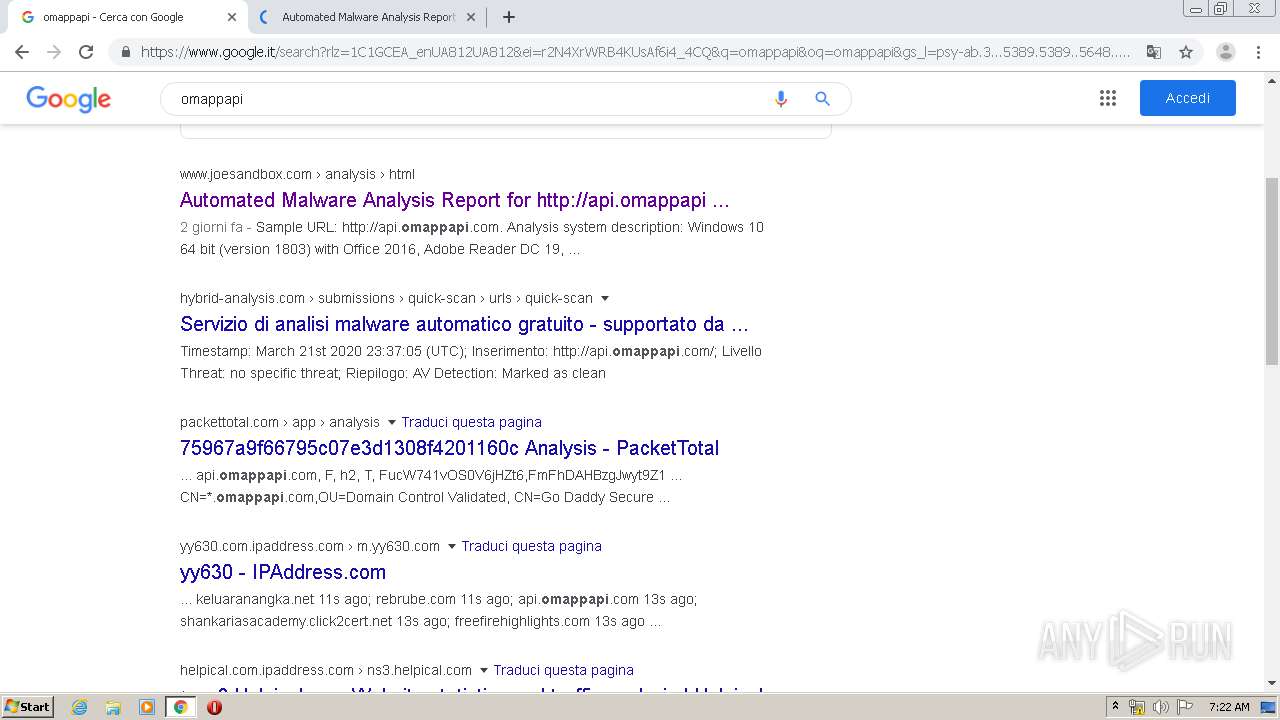Launch Internet Explorer from taskbar
Image resolution: width=1280 pixels, height=720 pixels.
pyautogui.click(x=80, y=707)
